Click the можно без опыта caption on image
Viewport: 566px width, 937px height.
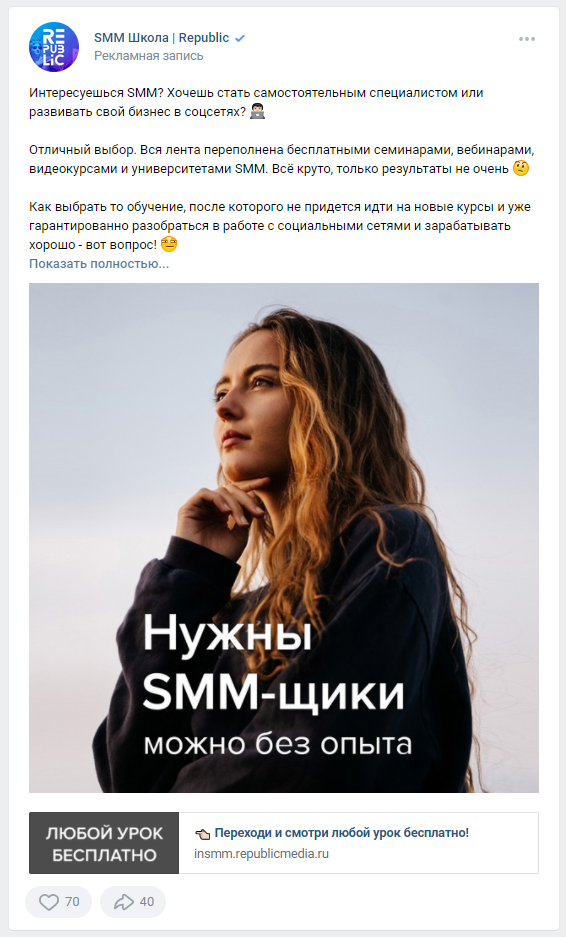pyautogui.click(x=278, y=745)
